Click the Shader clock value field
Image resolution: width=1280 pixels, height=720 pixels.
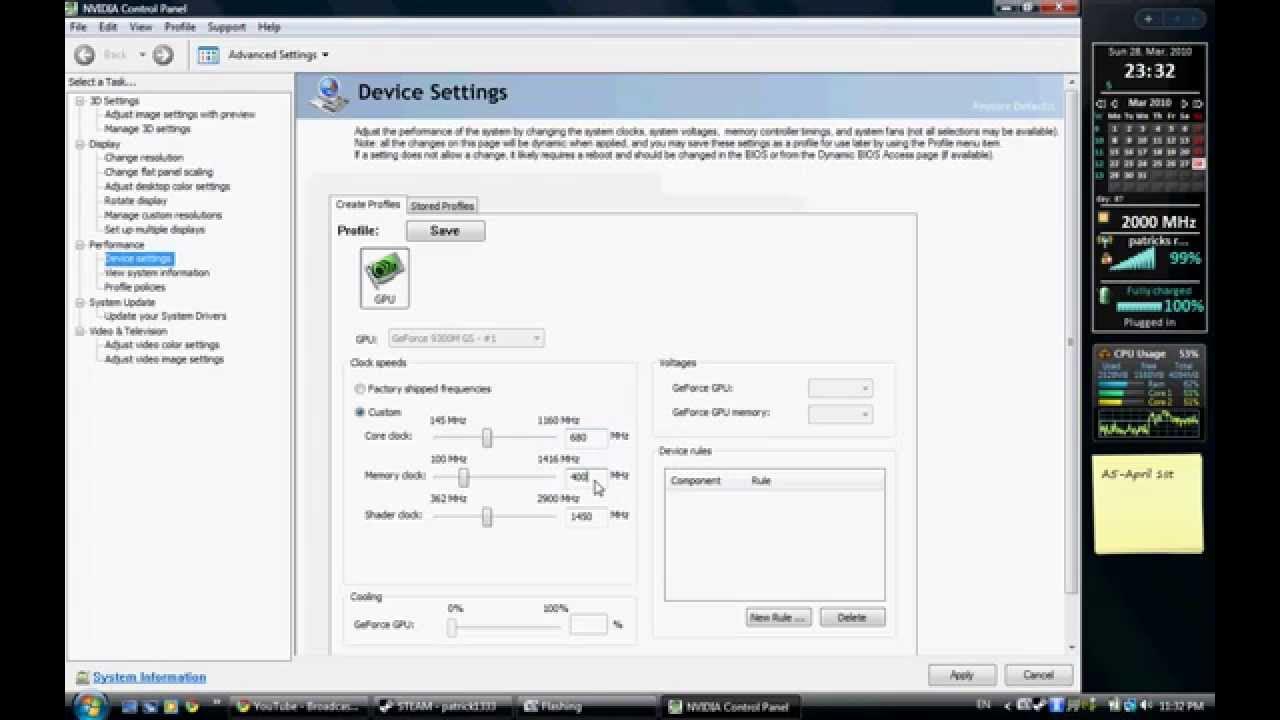[586, 516]
